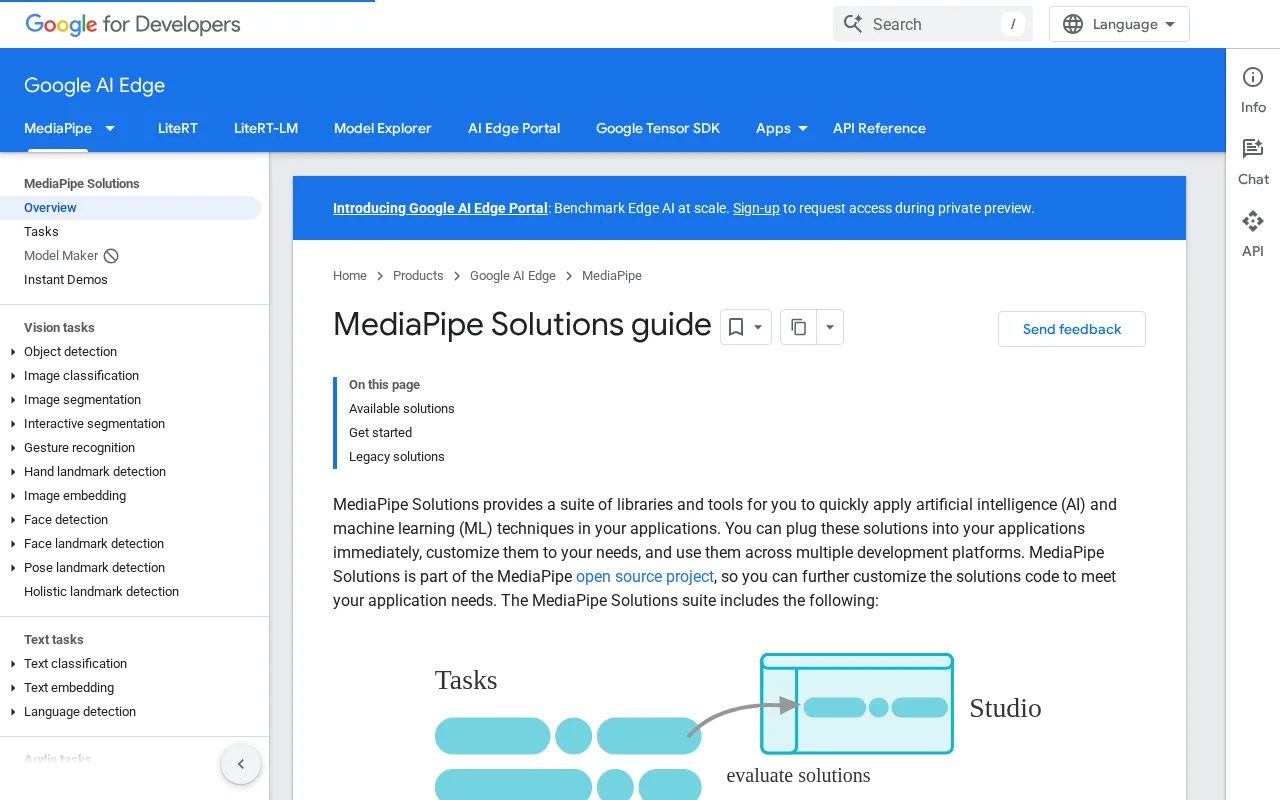Expand the Image segmentation section
The height and width of the screenshot is (800, 1280).
pyautogui.click(x=13, y=400)
